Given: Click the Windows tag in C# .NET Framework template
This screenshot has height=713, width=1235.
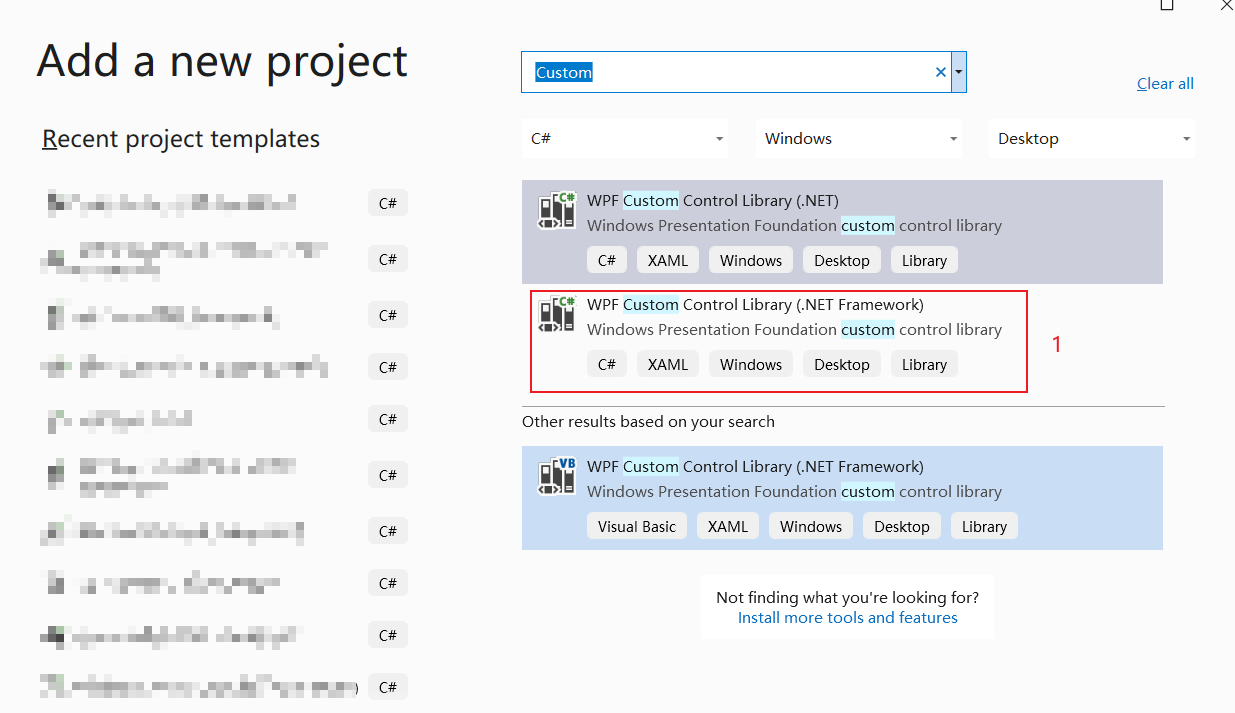Looking at the screenshot, I should tap(751, 364).
